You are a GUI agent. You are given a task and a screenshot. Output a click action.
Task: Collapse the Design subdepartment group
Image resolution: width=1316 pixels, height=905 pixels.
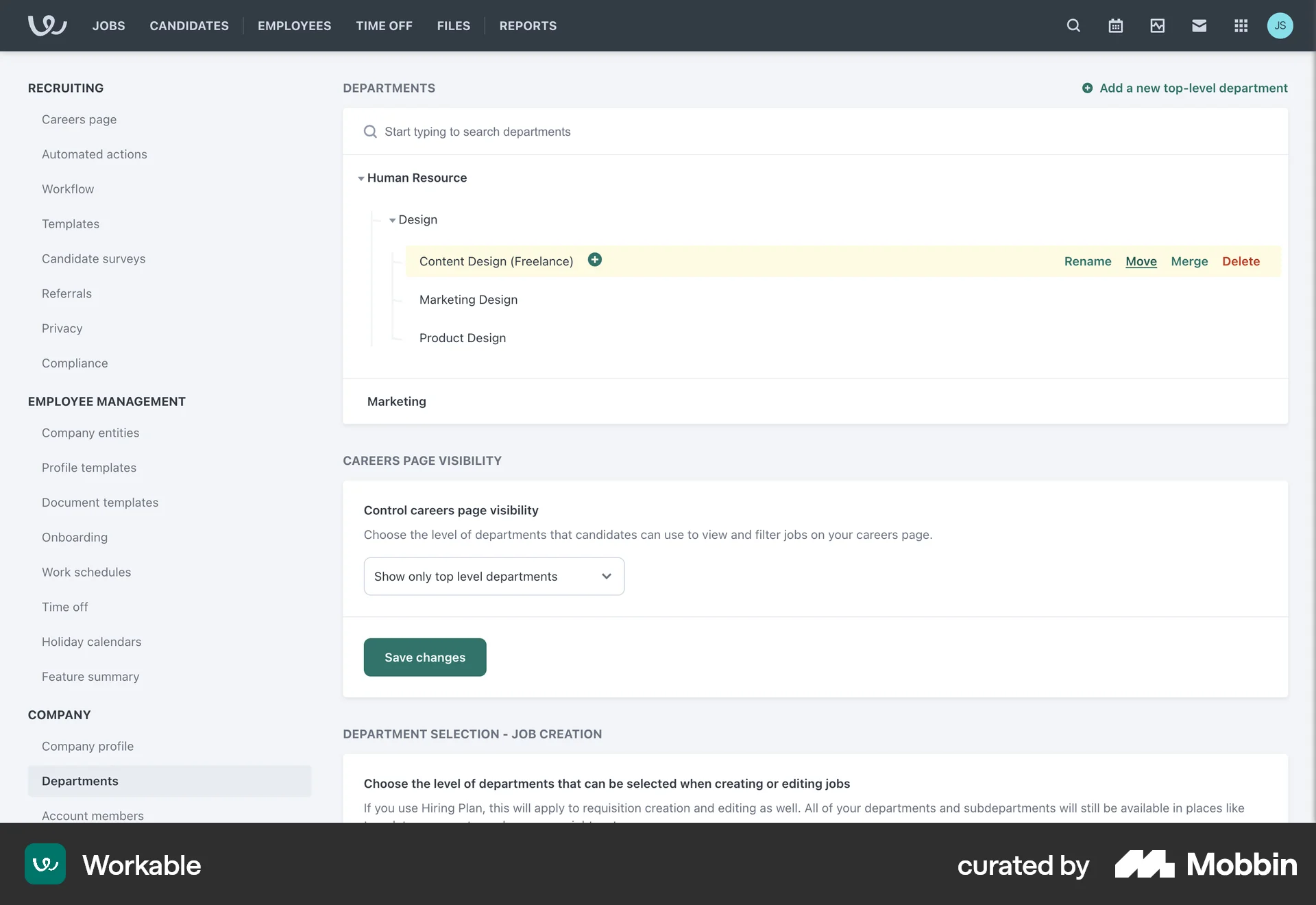pos(392,220)
